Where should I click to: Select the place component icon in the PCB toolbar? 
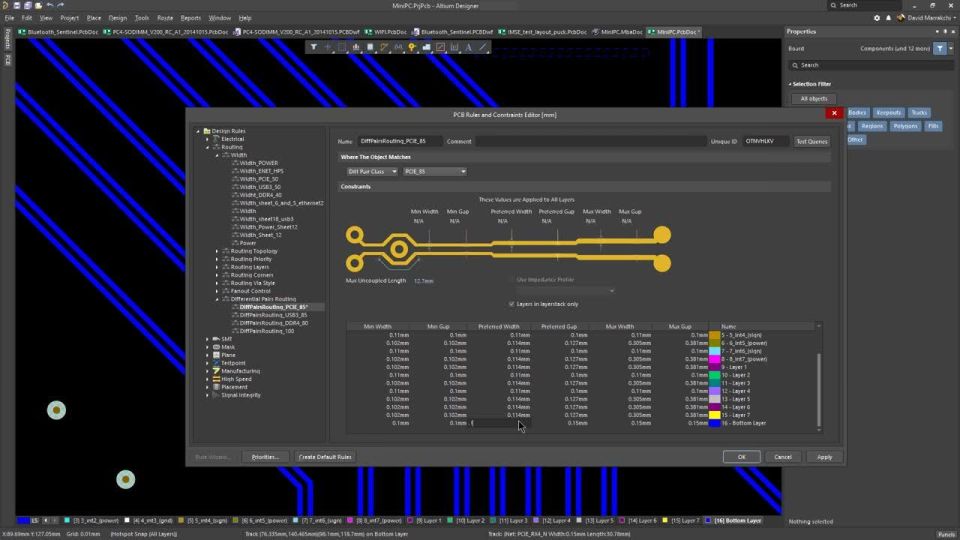370,47
